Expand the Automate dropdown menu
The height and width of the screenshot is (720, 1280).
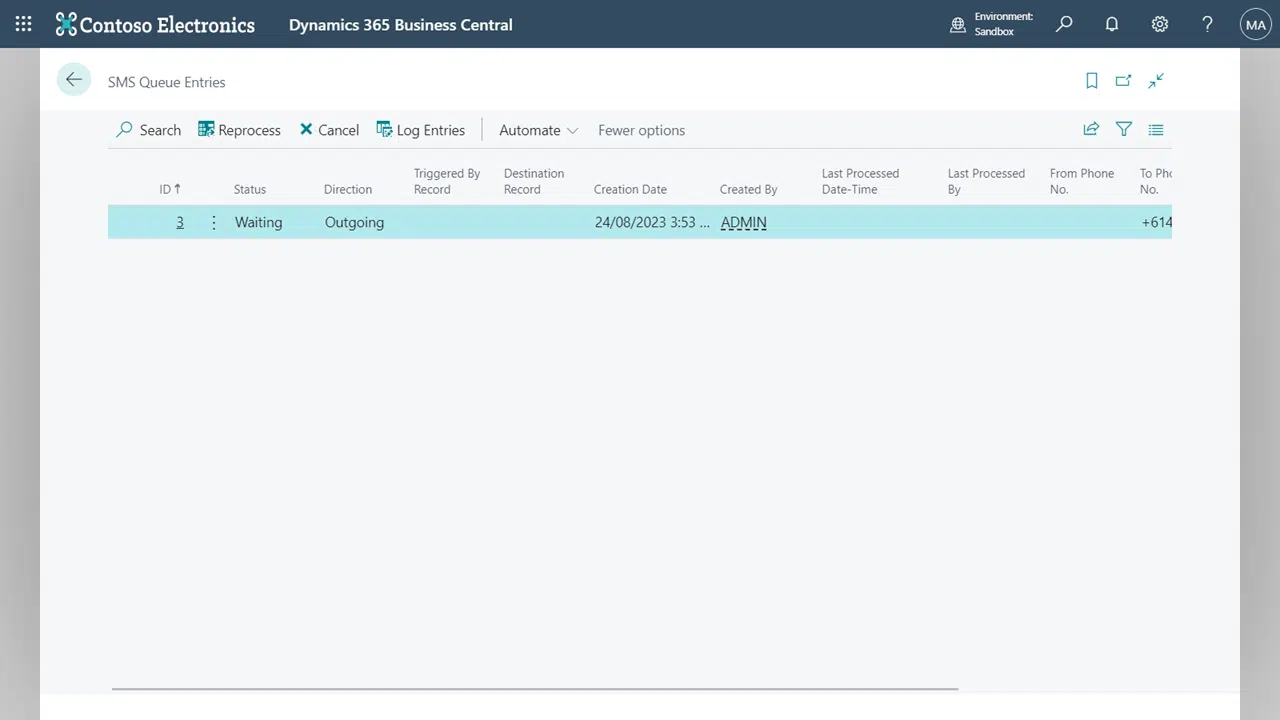[538, 130]
